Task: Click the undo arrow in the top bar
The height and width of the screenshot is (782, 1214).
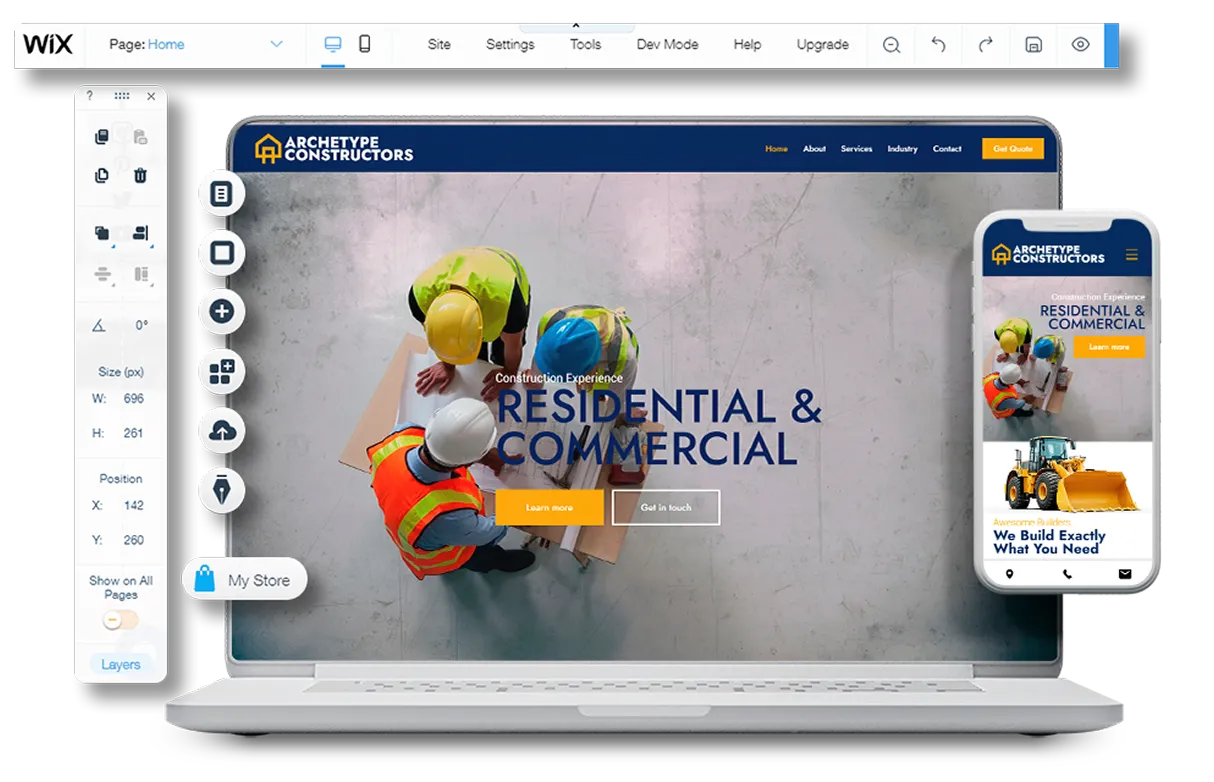Action: pyautogui.click(x=938, y=44)
